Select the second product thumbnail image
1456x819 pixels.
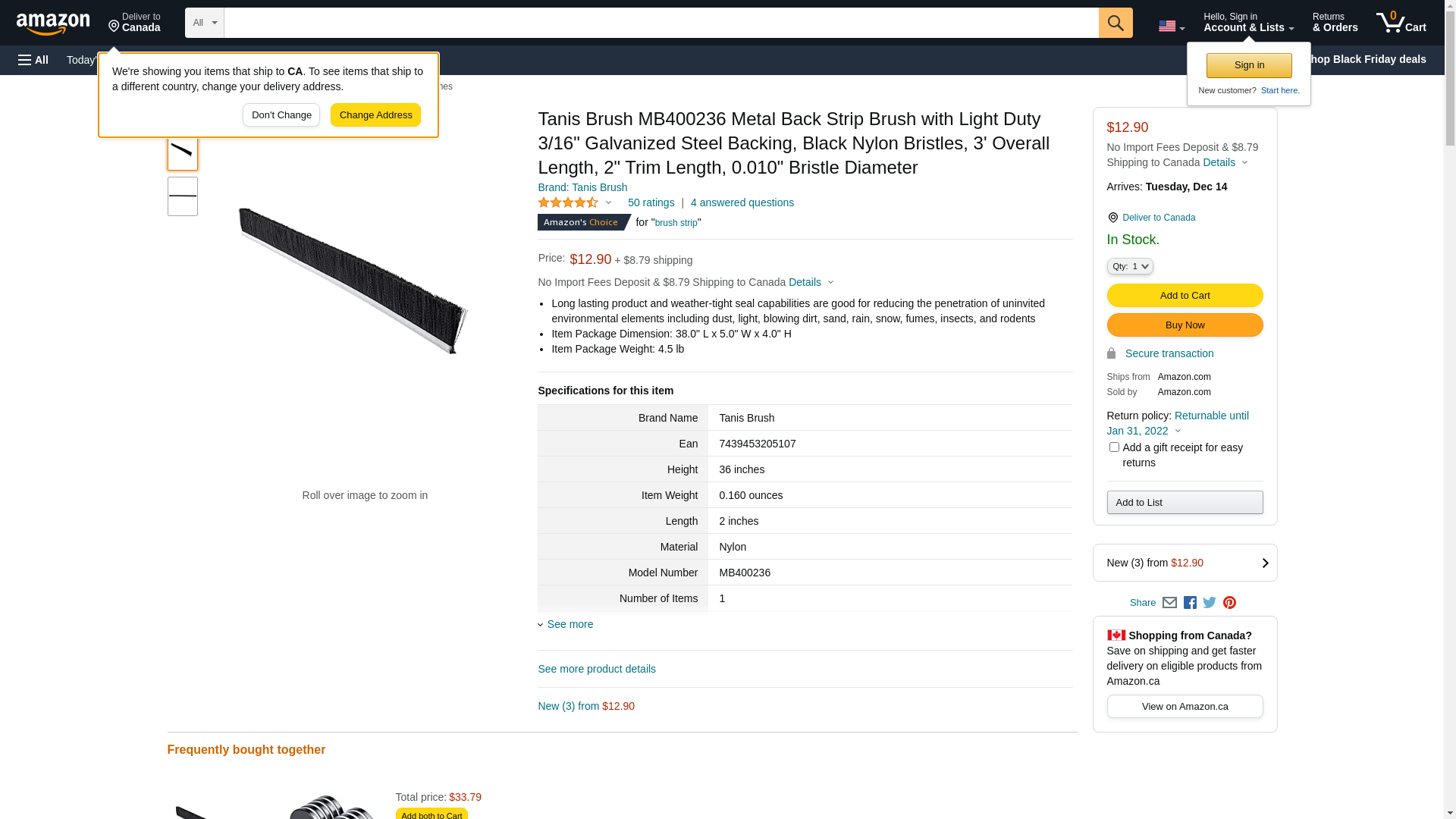[183, 196]
